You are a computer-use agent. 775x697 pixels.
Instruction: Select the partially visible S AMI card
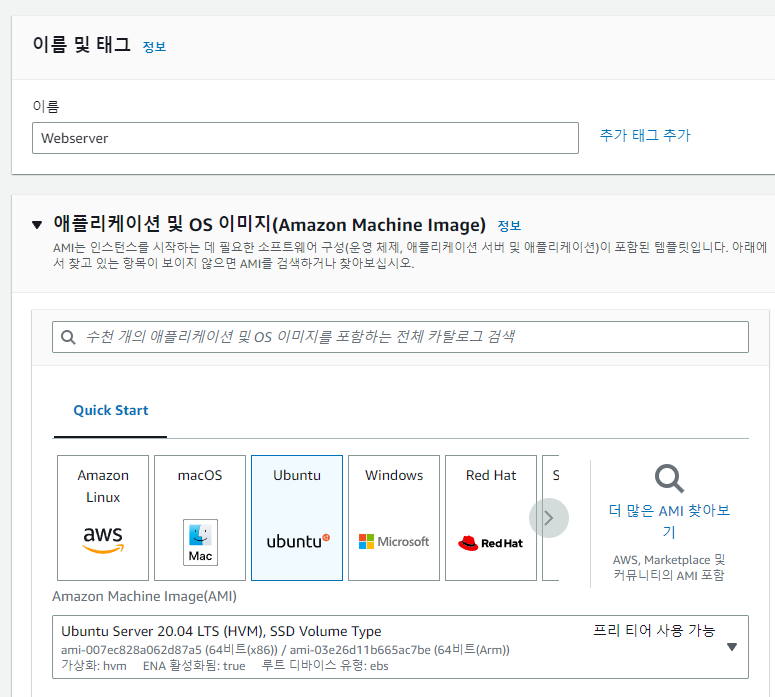551,518
